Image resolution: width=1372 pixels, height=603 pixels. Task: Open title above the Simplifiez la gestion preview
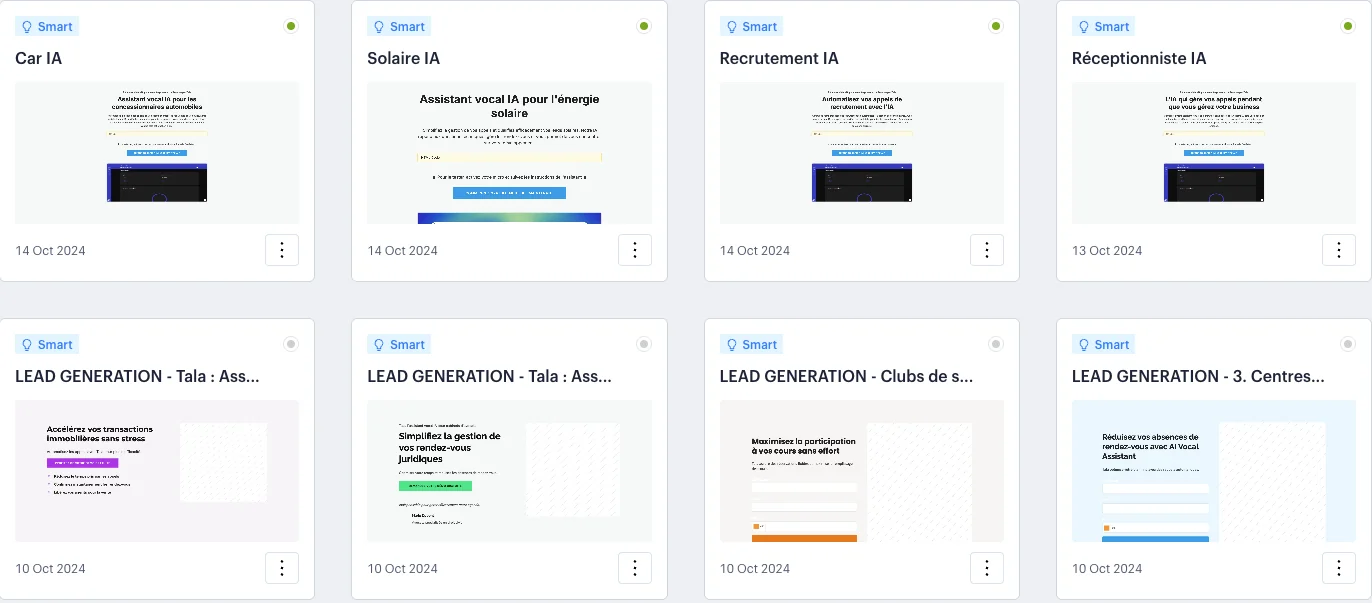[x=489, y=376]
